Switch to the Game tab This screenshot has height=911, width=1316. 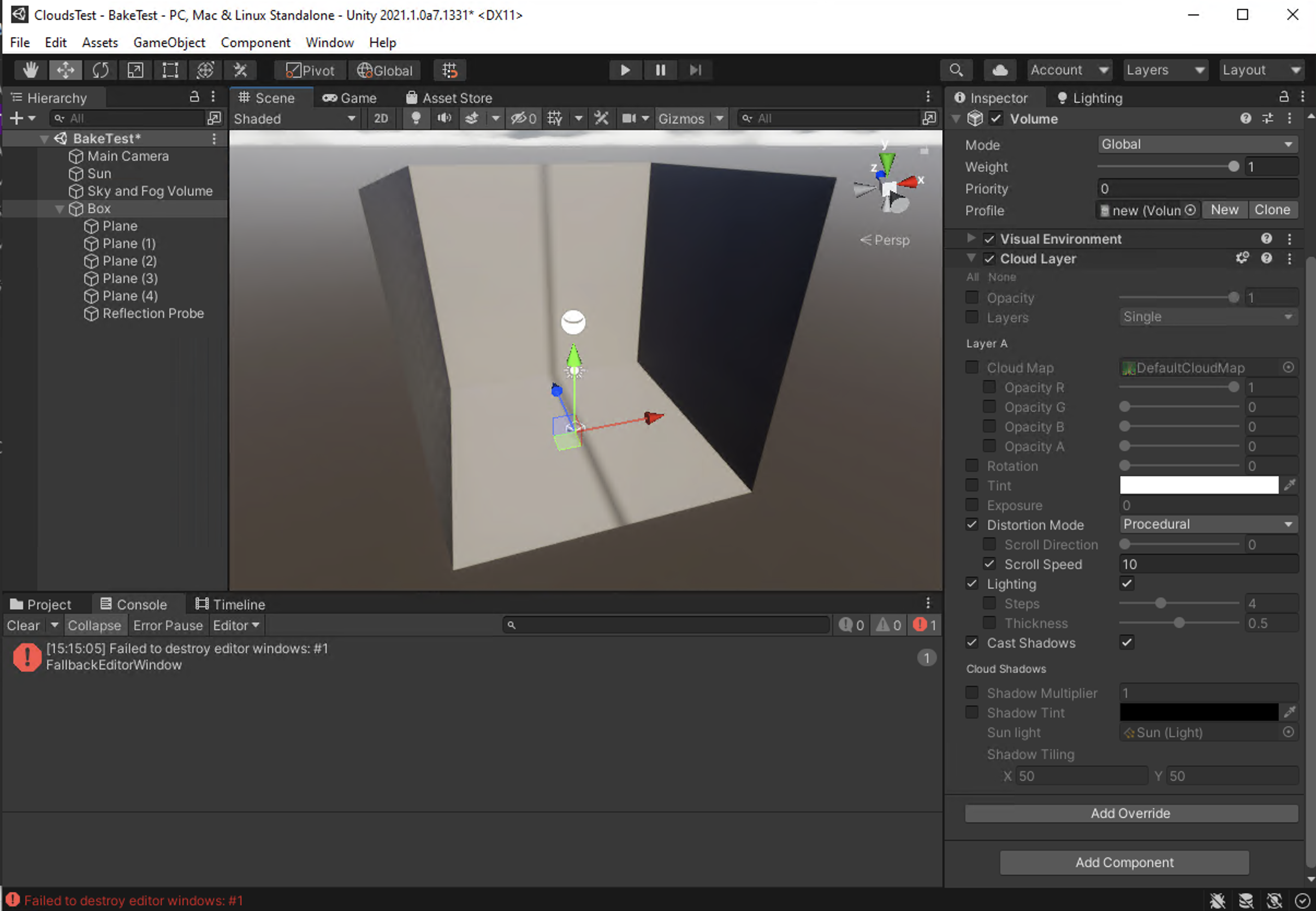click(350, 97)
